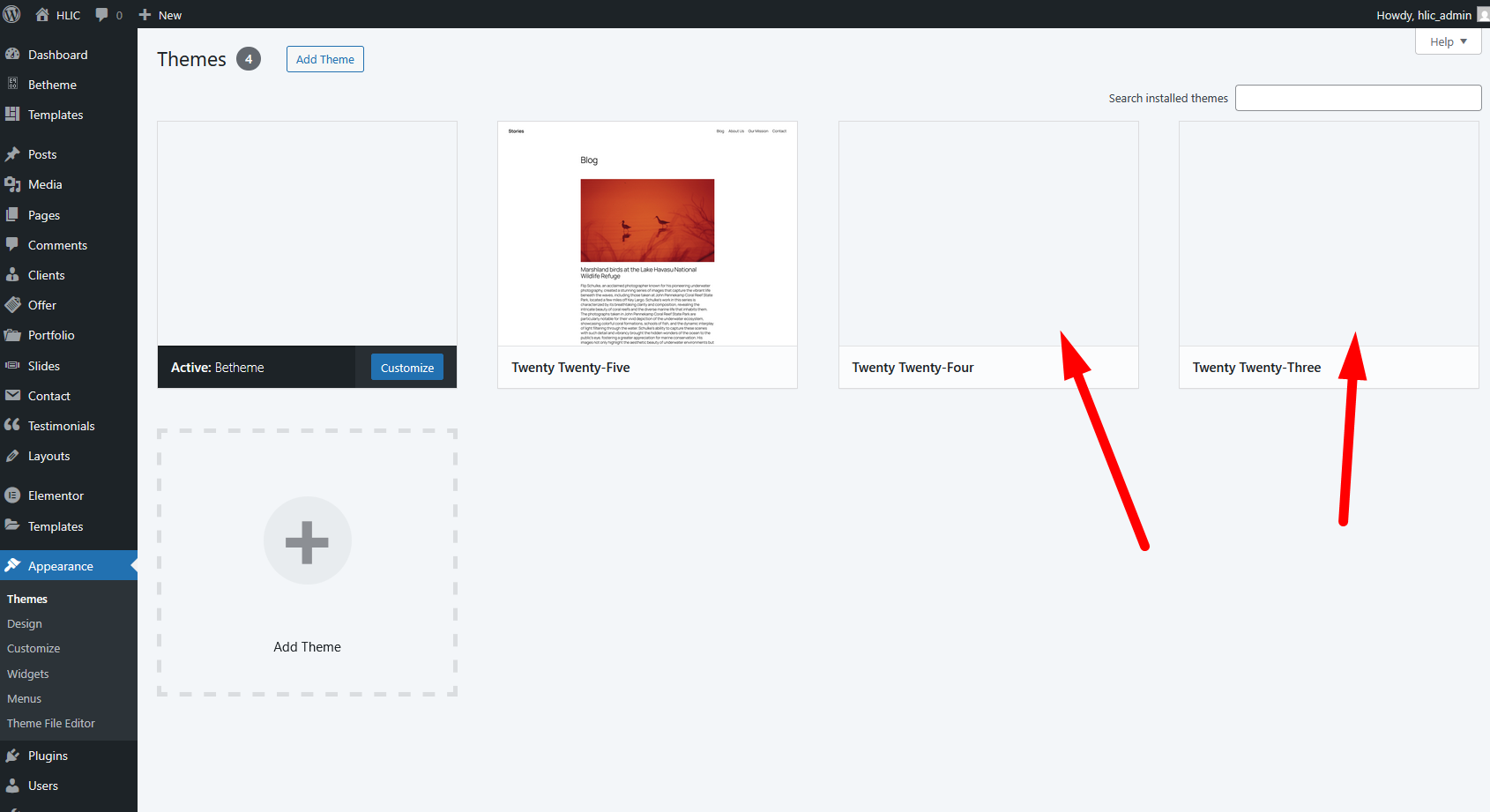The height and width of the screenshot is (812, 1490).
Task: Click Howdy, hlic_admin account link
Action: [1424, 15]
